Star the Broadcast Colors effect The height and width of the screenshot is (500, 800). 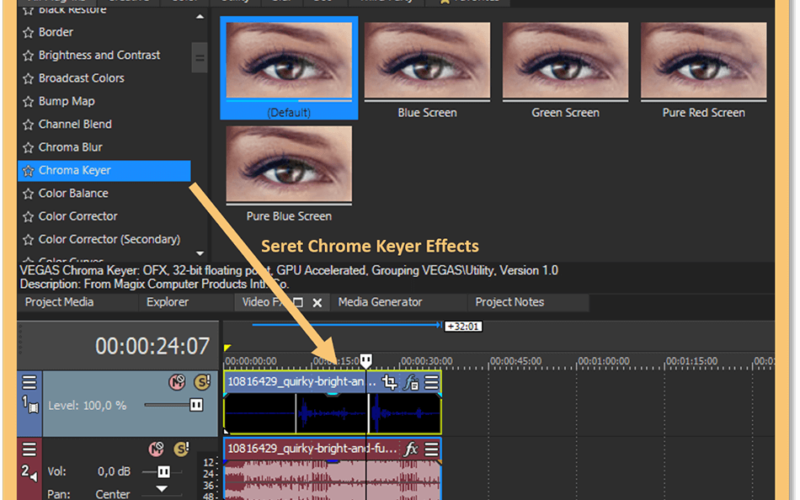pyautogui.click(x=28, y=79)
